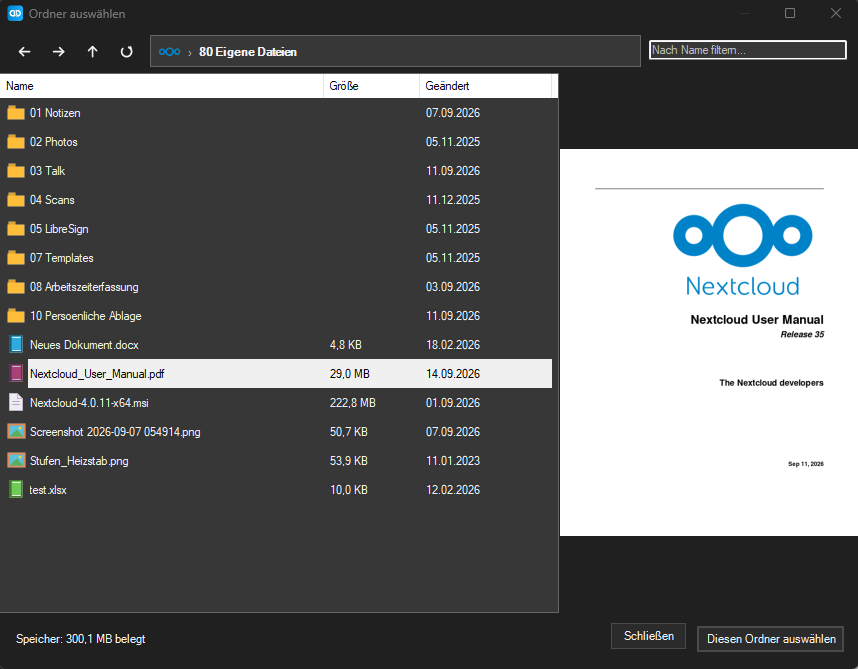Select the '02 Photos' folder name
This screenshot has height=669, width=858.
(54, 142)
